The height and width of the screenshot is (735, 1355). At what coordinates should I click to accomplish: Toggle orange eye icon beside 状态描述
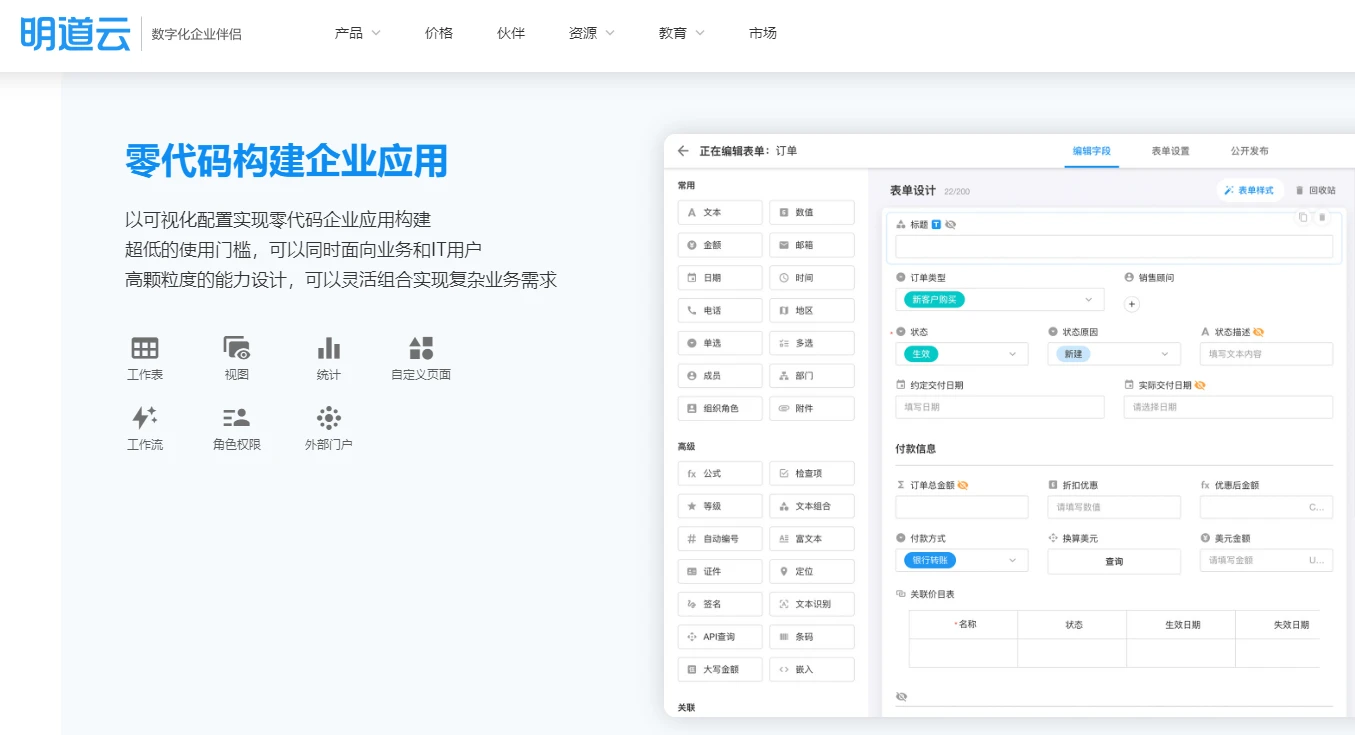point(1259,332)
